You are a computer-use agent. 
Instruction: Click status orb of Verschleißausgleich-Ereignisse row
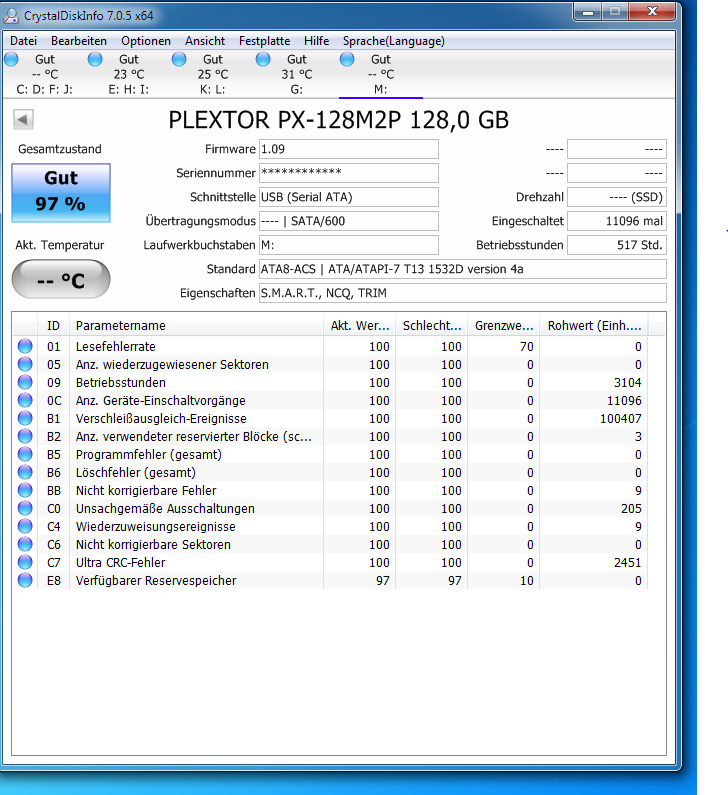[25, 418]
